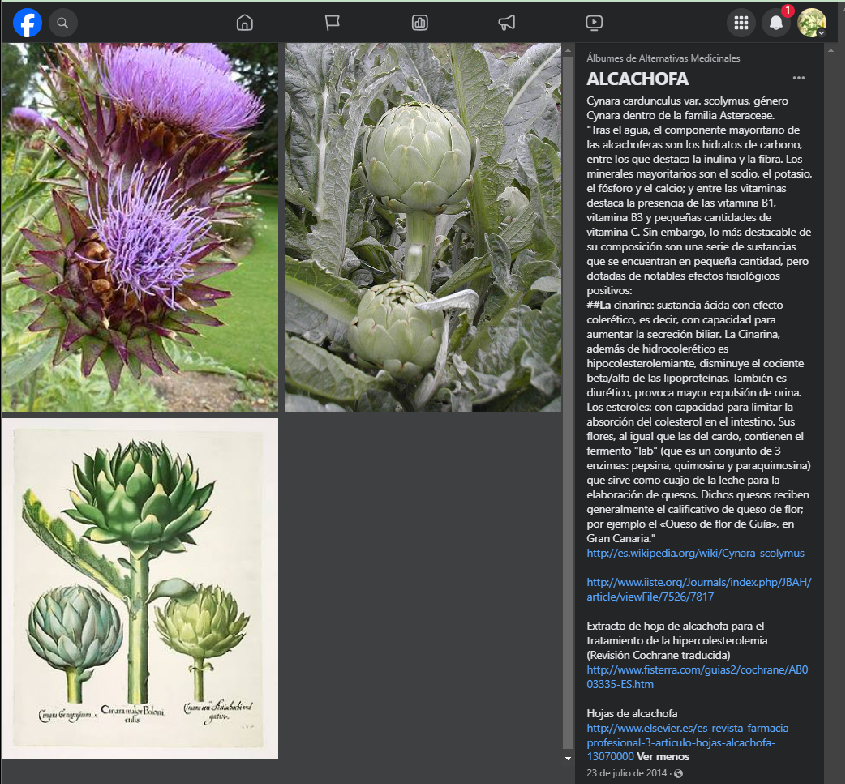Open the Ads megaphone icon

coord(507,22)
